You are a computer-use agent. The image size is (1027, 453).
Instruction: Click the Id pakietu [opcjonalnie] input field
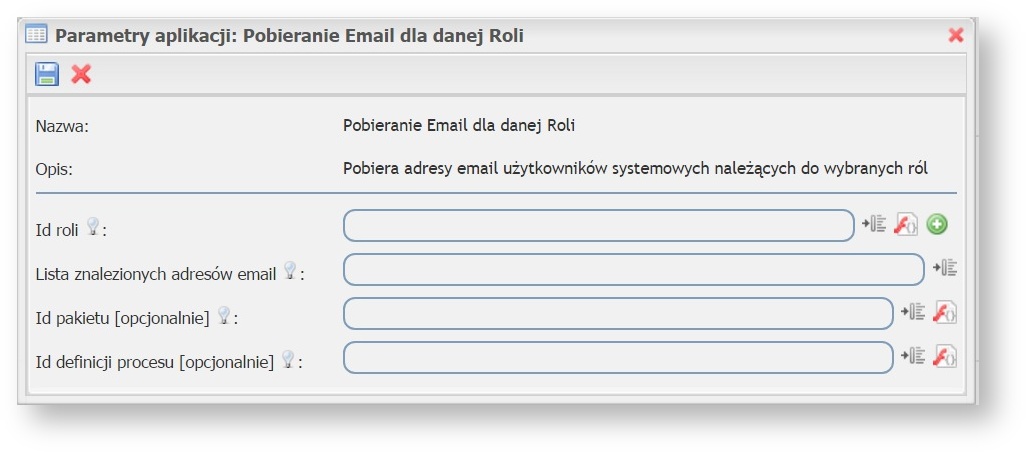click(617, 314)
